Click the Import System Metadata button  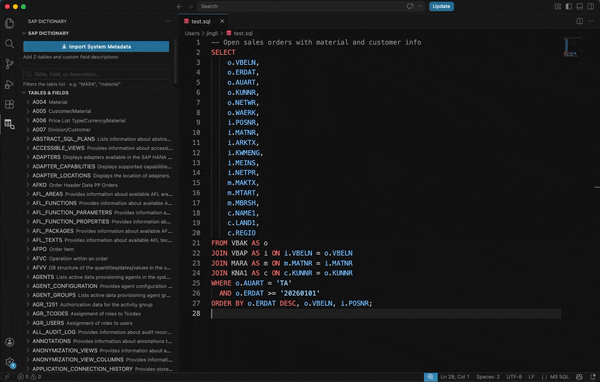click(x=96, y=47)
